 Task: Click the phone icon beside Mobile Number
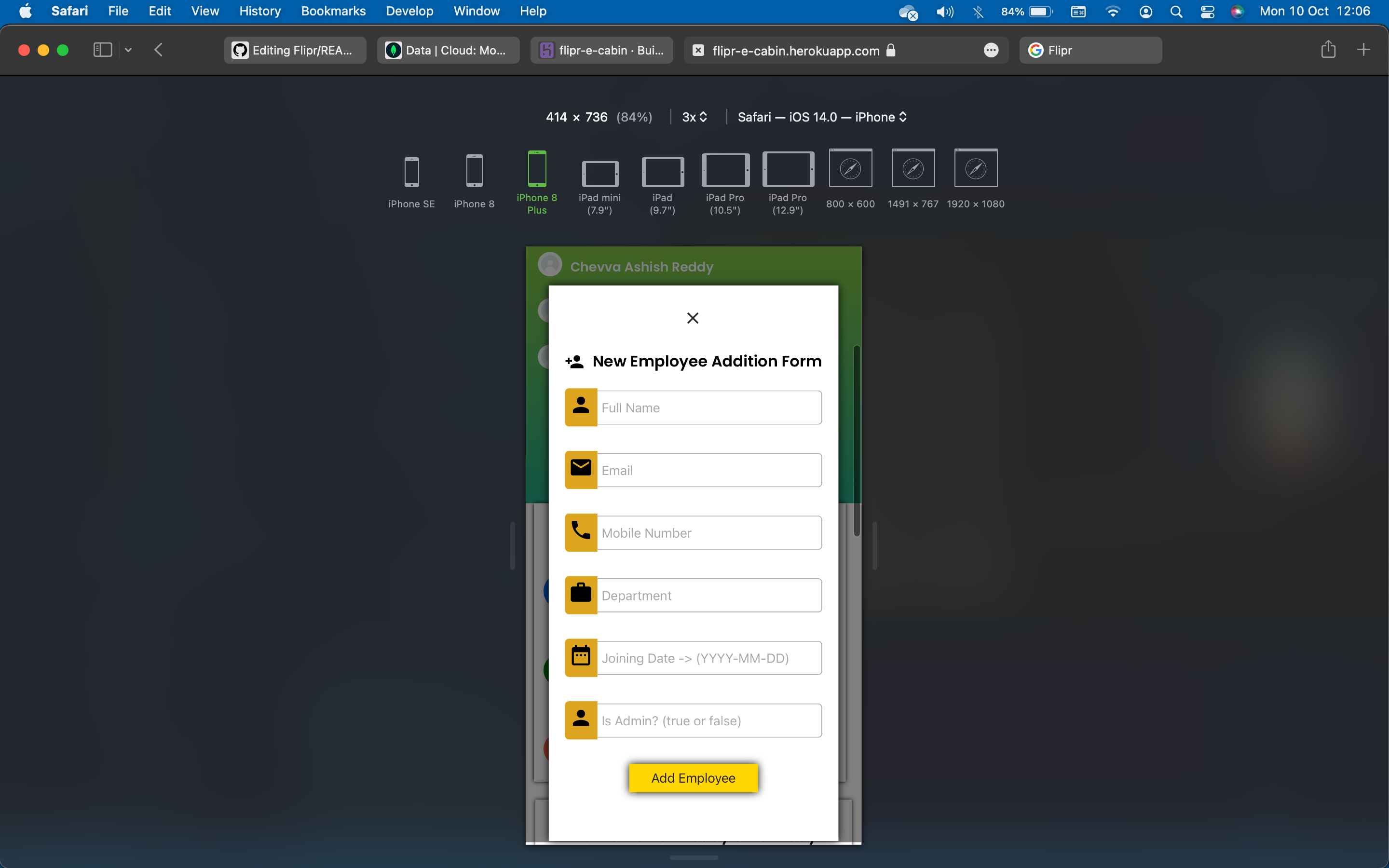pos(581,532)
